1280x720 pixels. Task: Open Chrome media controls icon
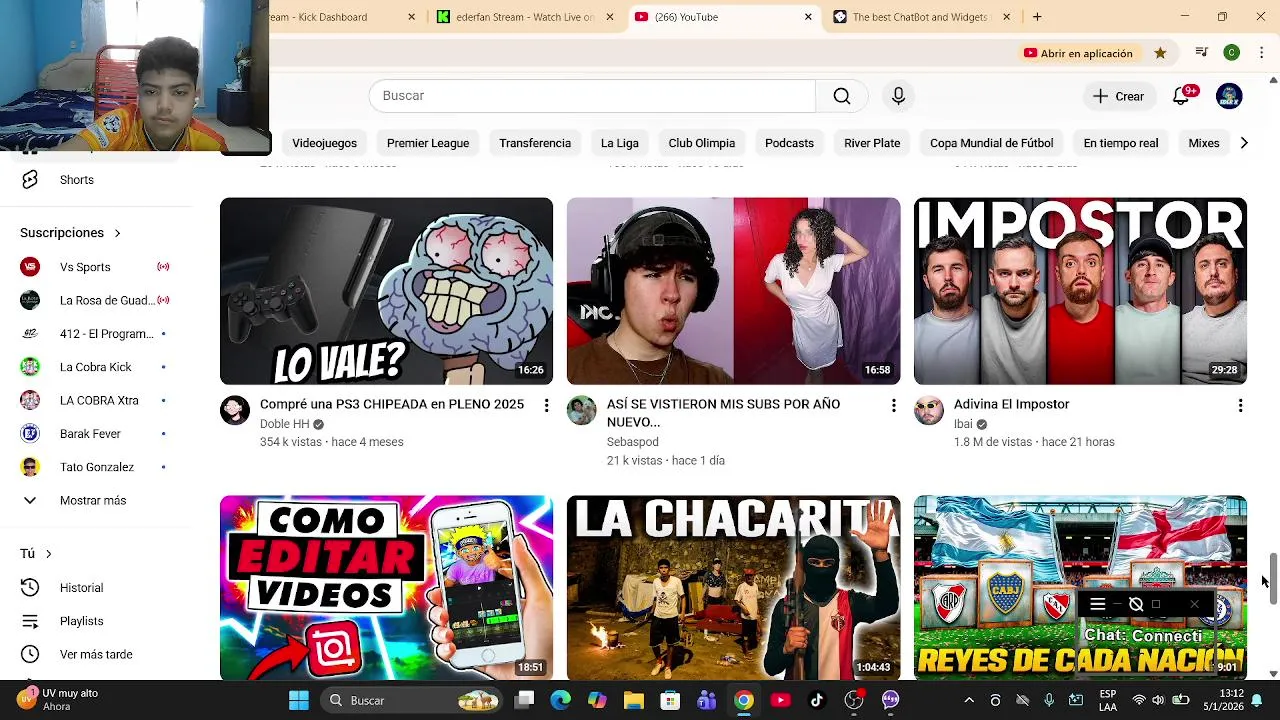1202,53
